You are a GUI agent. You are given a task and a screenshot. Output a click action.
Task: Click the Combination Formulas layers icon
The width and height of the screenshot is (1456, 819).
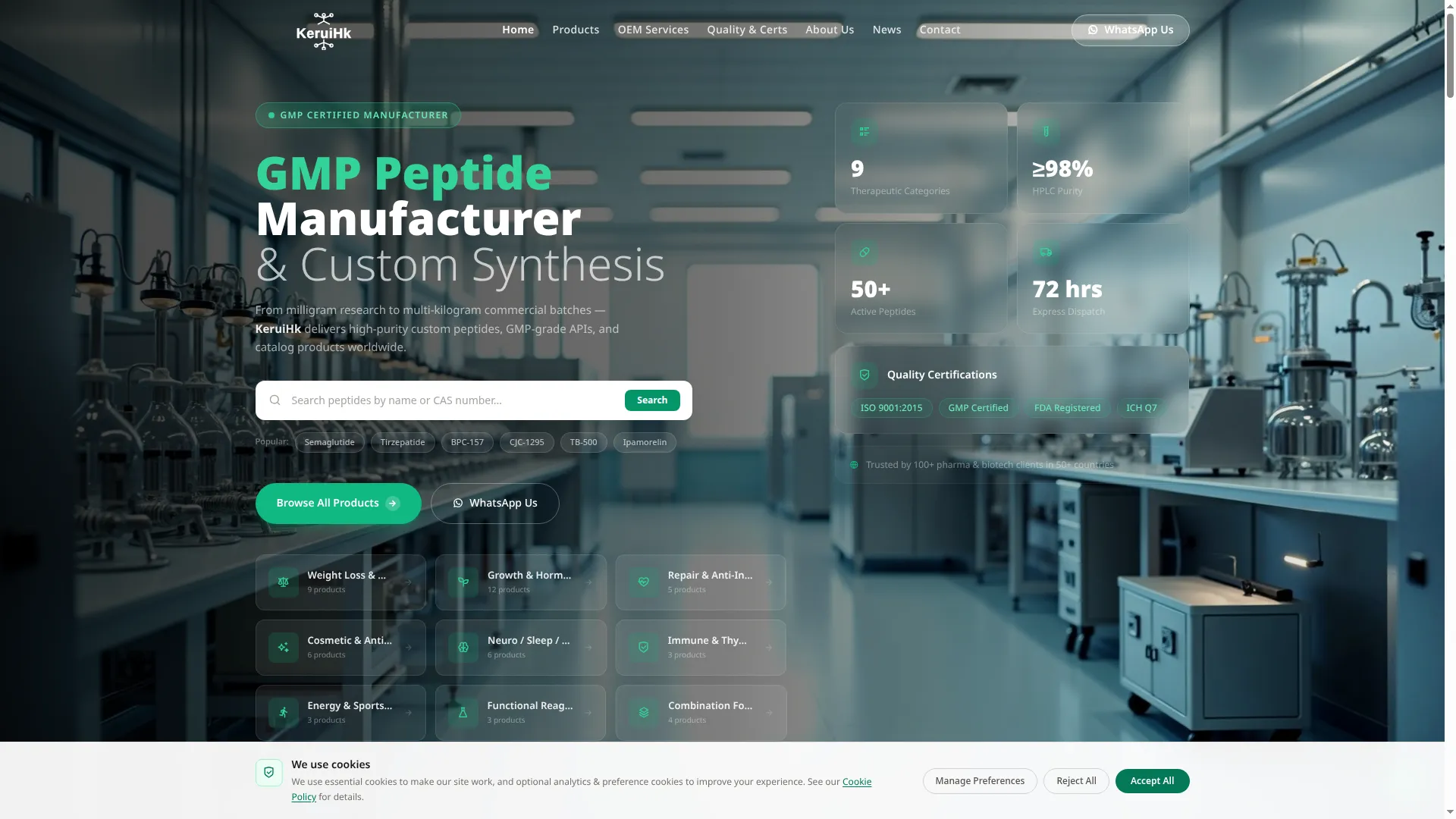click(644, 713)
